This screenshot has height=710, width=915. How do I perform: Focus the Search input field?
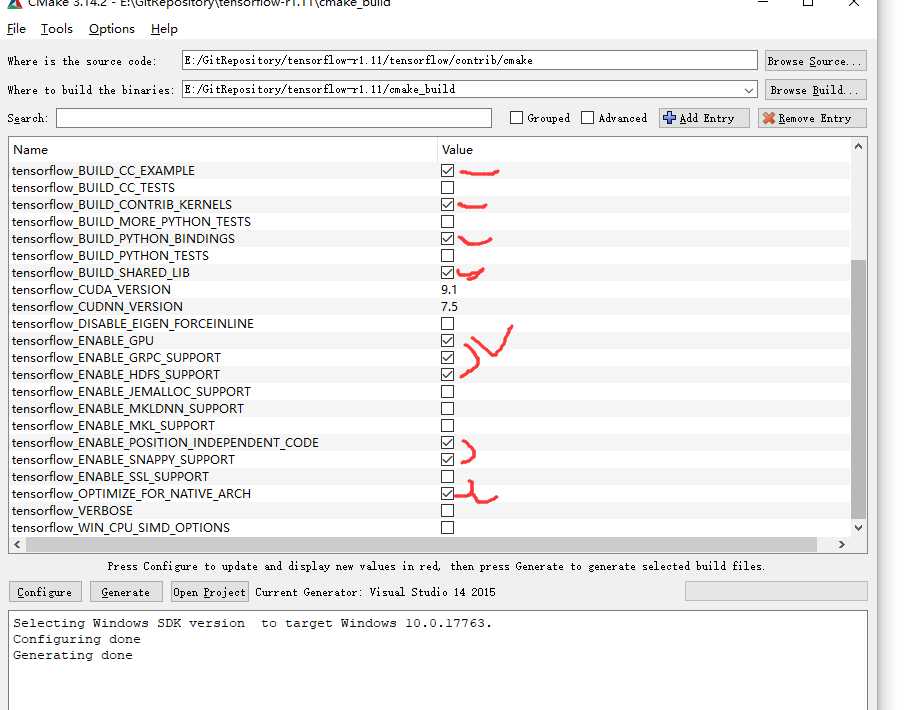(274, 118)
